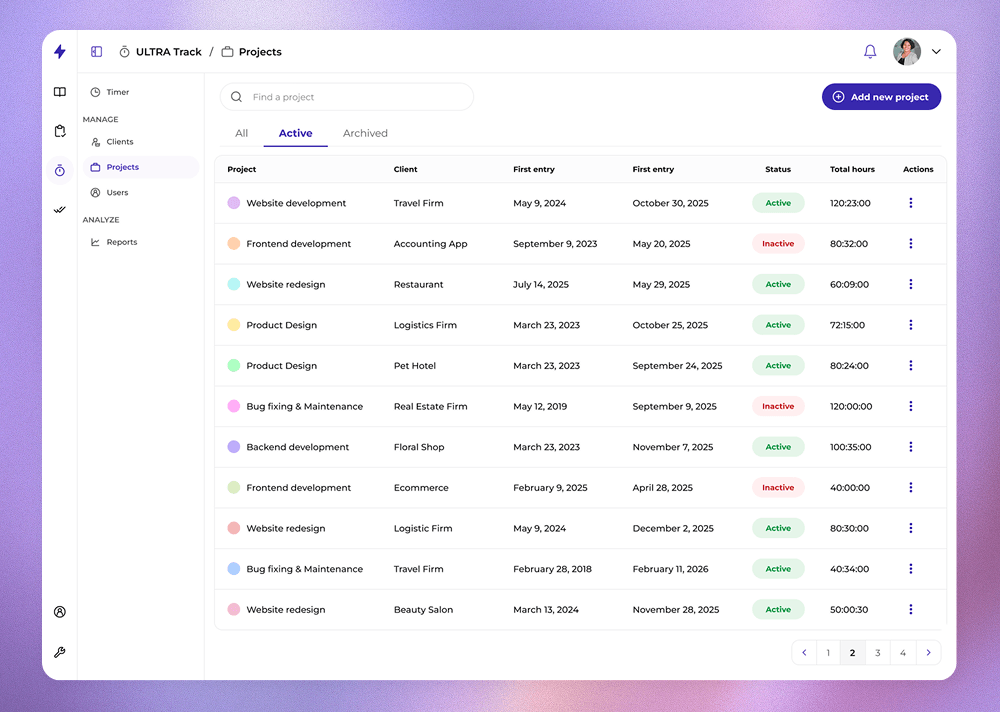Click Pet Hotel client cell

(x=415, y=366)
